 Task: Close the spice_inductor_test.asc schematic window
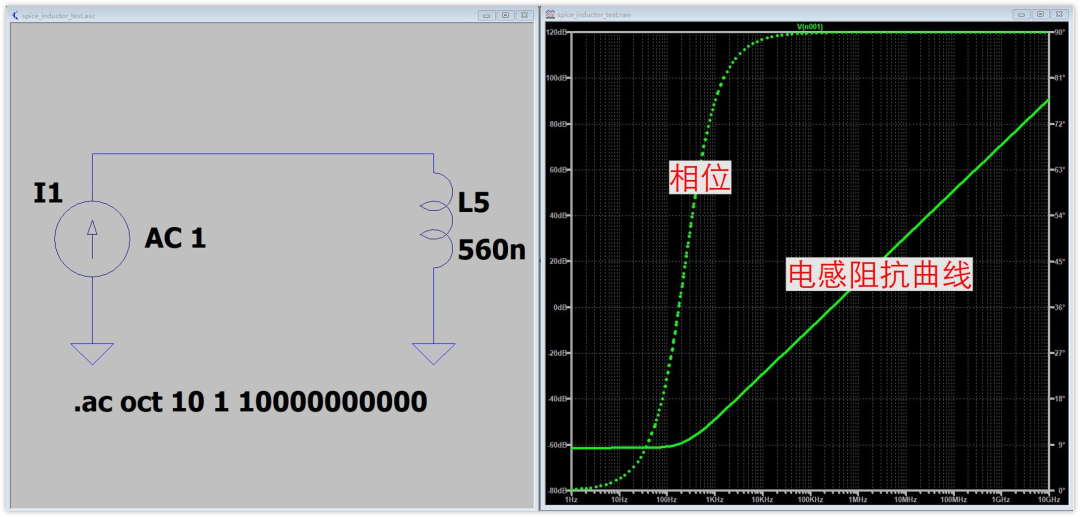[524, 15]
